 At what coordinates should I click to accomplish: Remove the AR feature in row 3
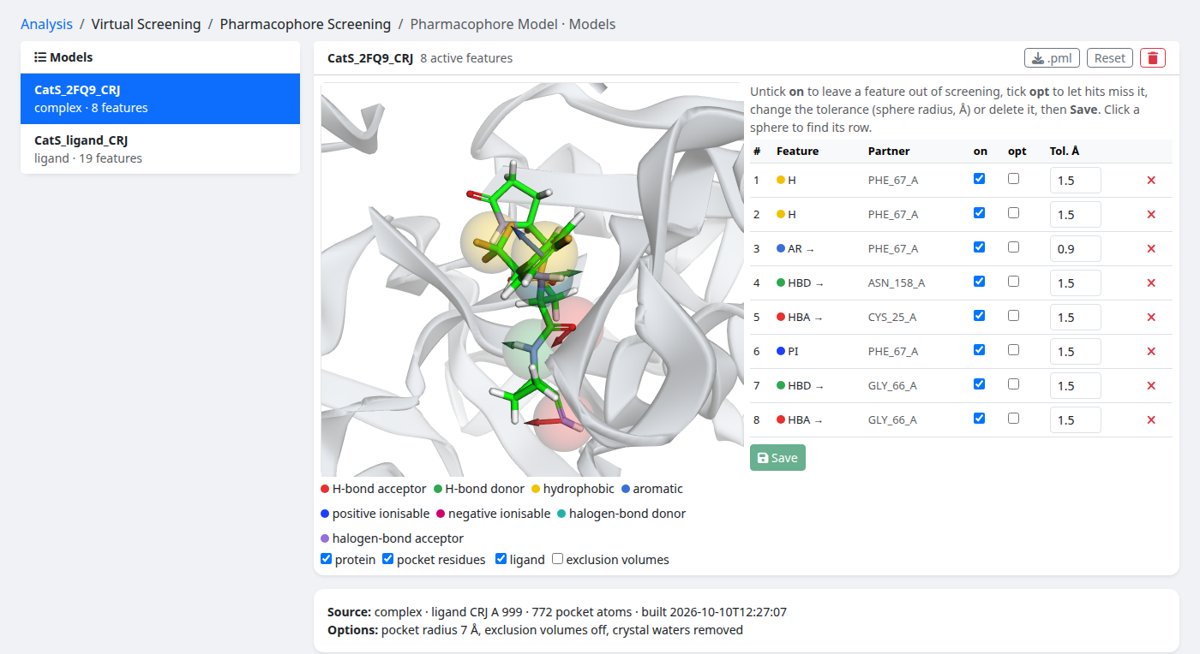pos(1151,248)
